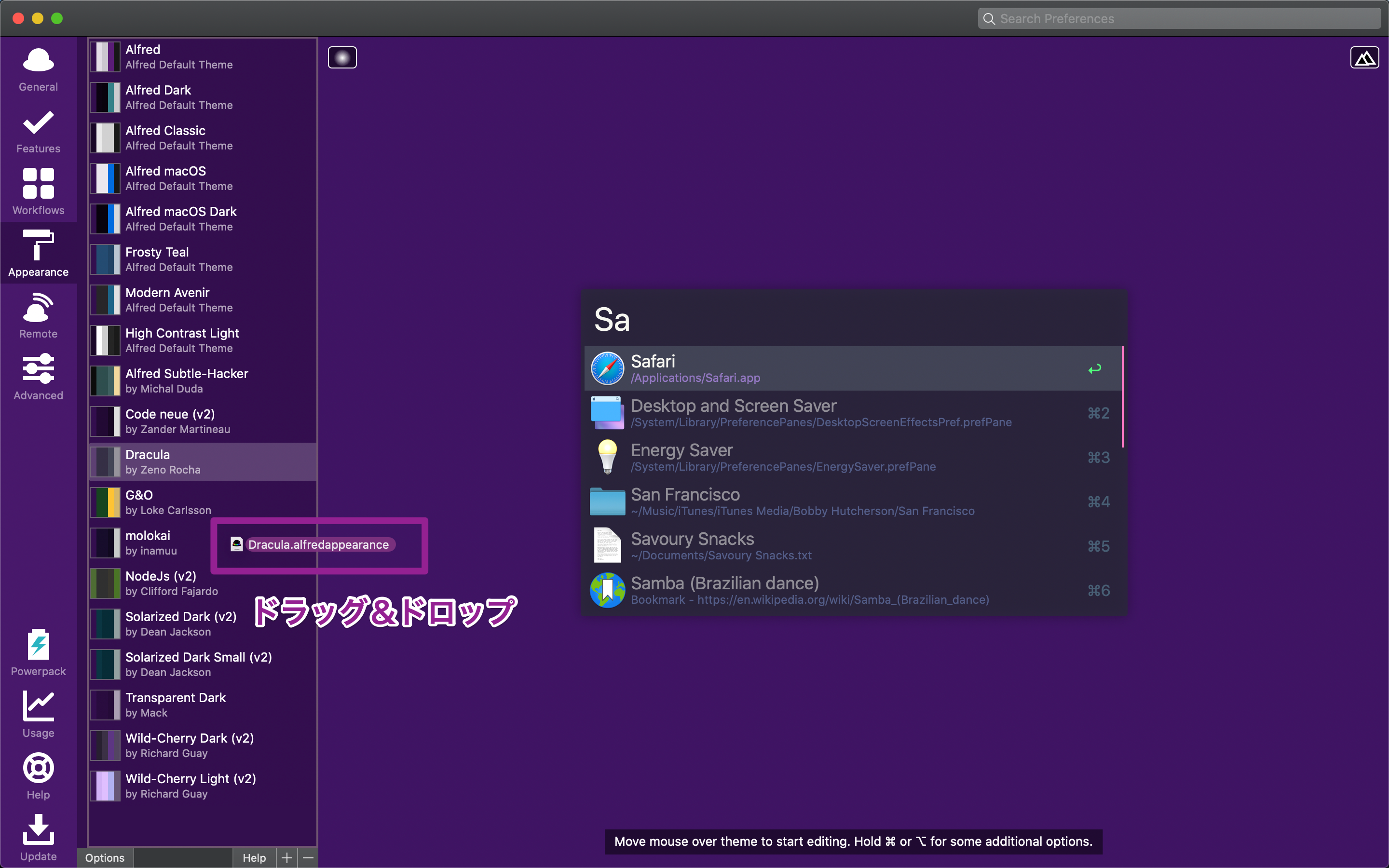Screen dimensions: 1389x868
Task: Click the pink scrollbar in preview window
Action: tap(1122, 397)
